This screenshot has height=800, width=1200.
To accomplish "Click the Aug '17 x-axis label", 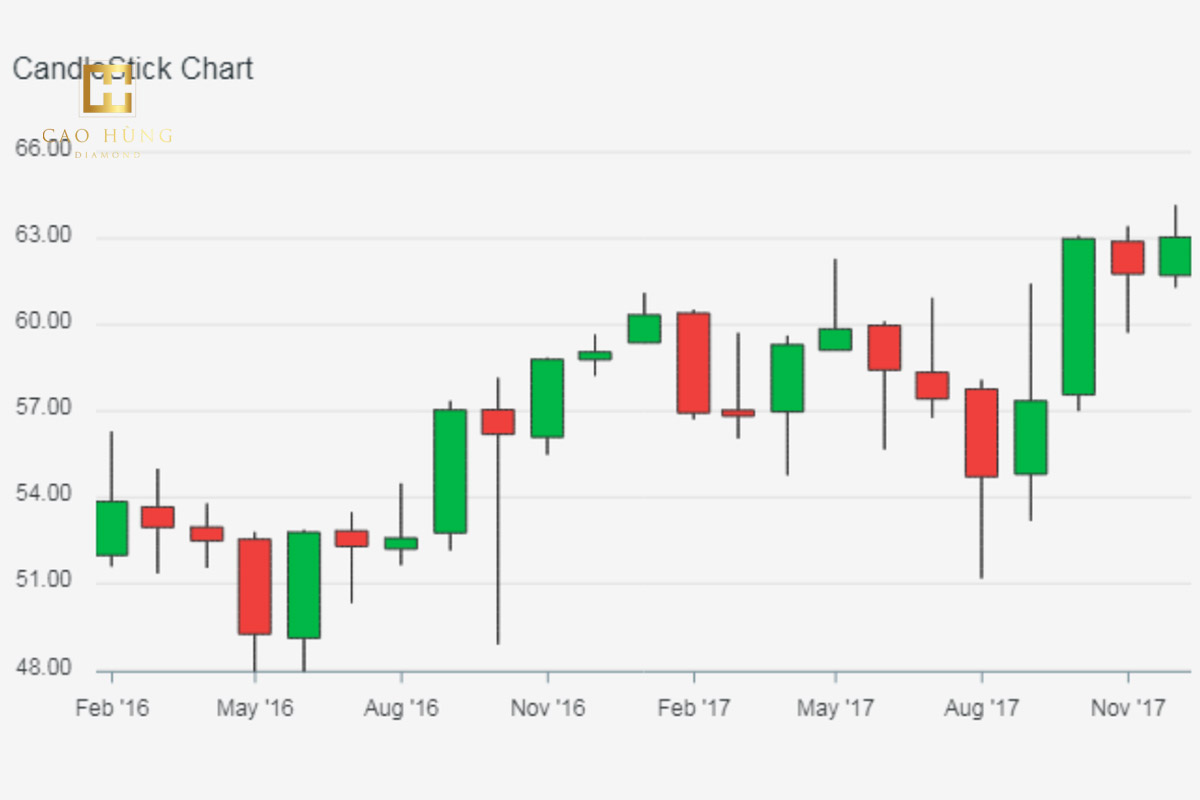I will tap(982, 708).
